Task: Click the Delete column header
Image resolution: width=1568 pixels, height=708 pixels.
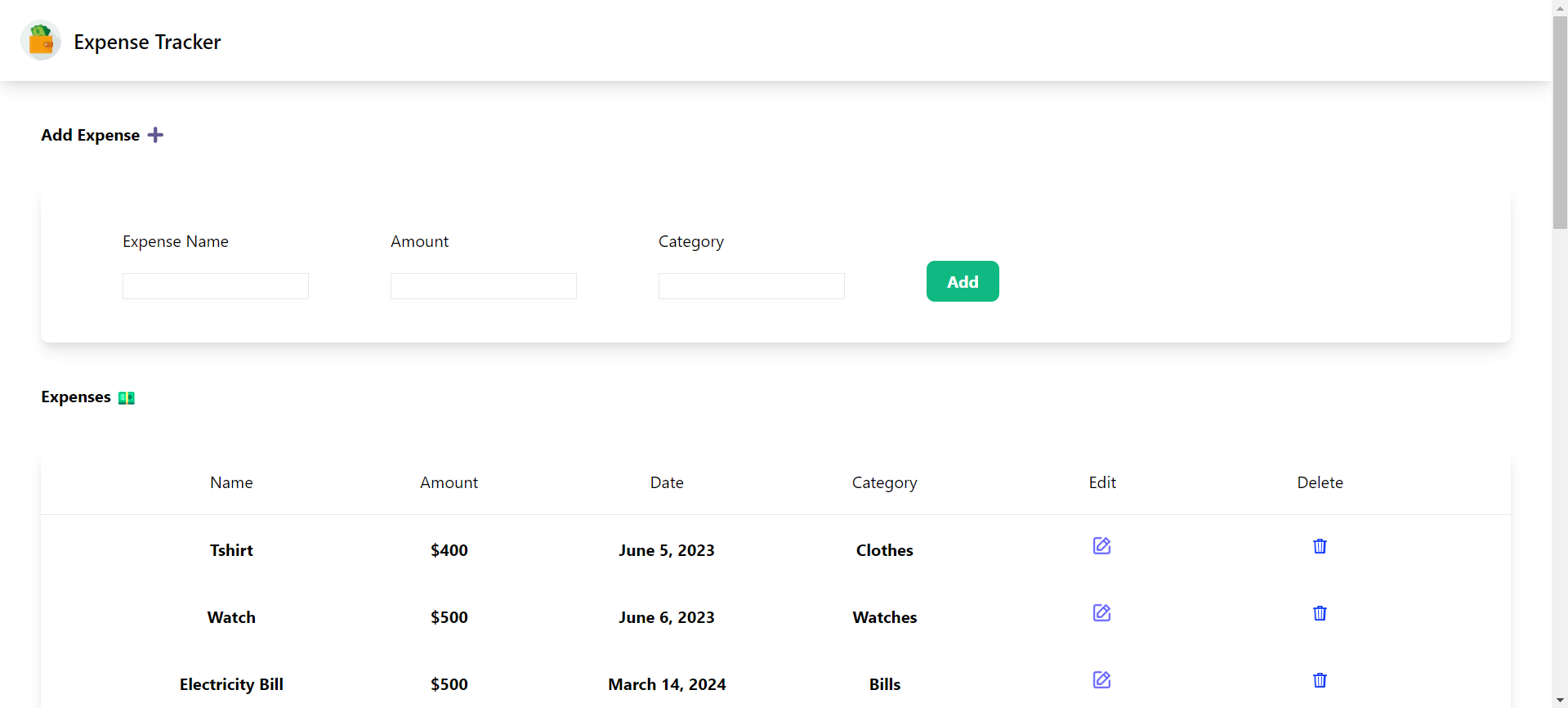Action: point(1320,482)
